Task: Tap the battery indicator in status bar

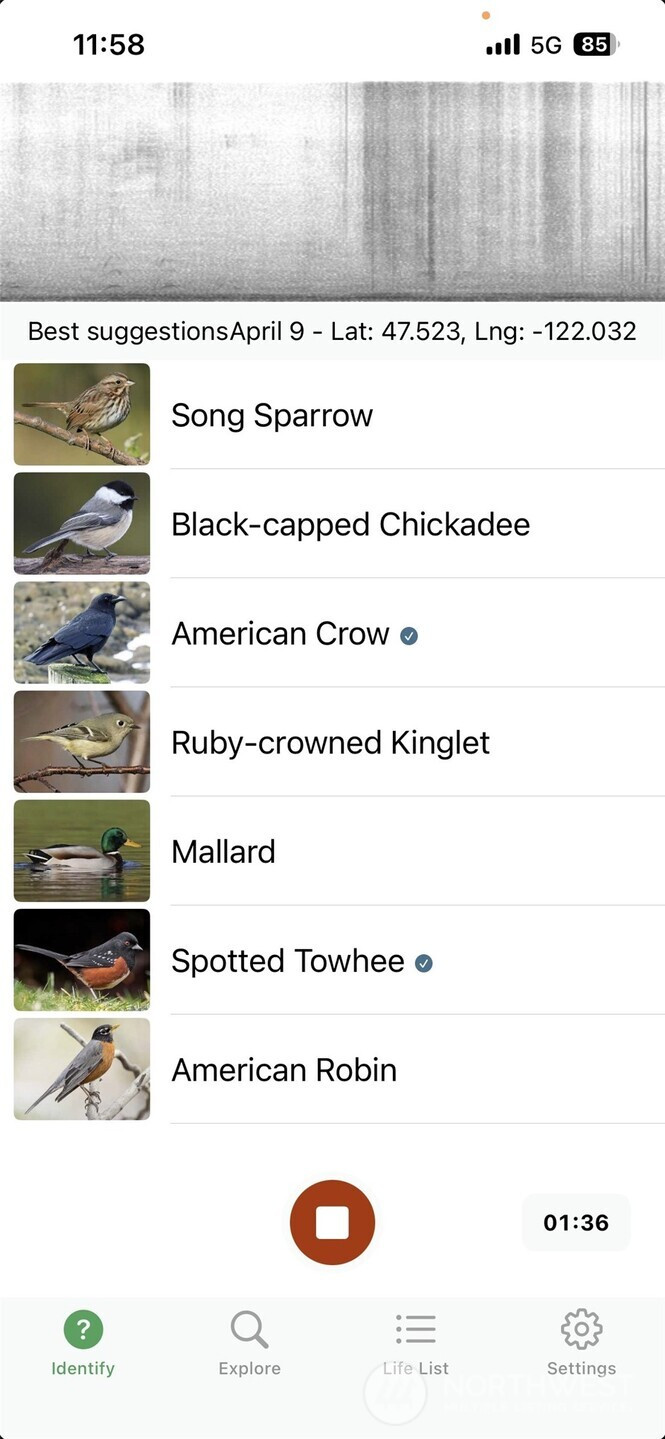Action: click(x=595, y=44)
